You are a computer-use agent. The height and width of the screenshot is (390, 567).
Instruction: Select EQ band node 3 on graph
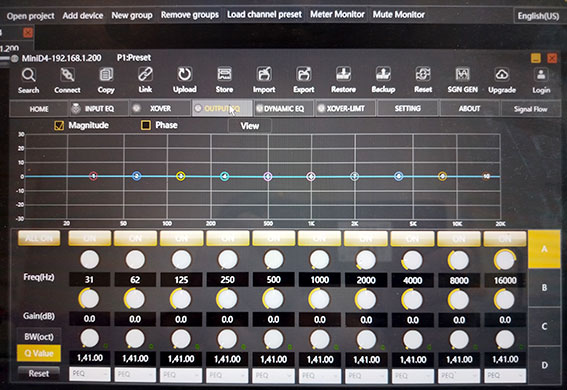point(181,176)
